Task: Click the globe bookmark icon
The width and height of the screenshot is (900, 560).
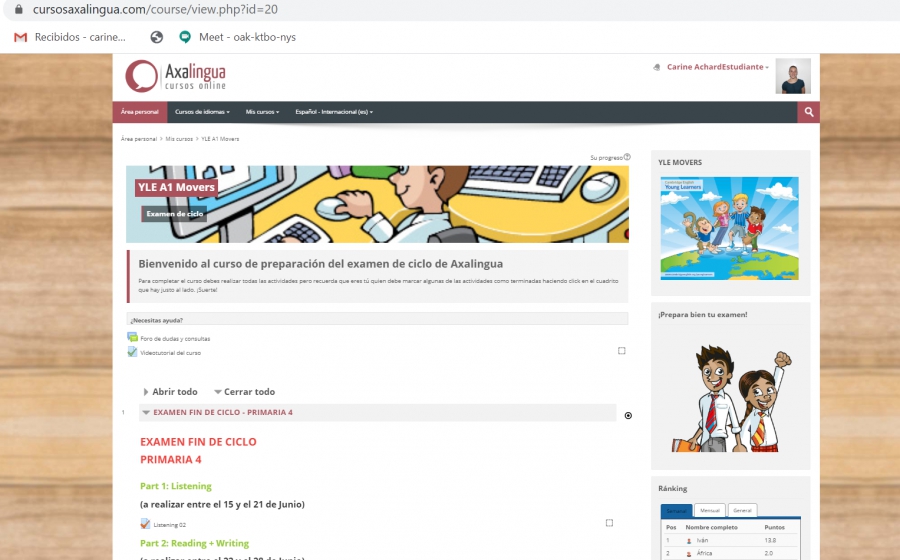Action: coord(157,37)
